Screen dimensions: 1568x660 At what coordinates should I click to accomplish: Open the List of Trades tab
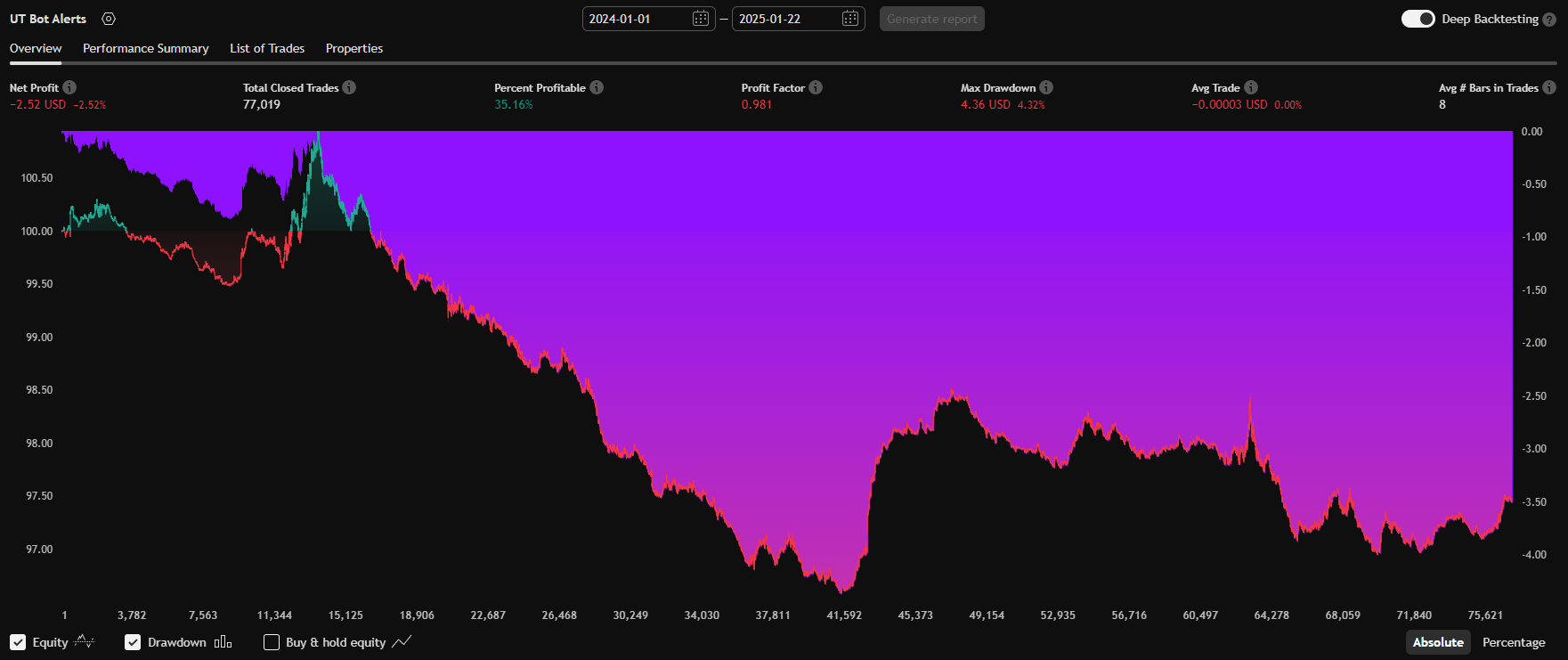tap(267, 48)
